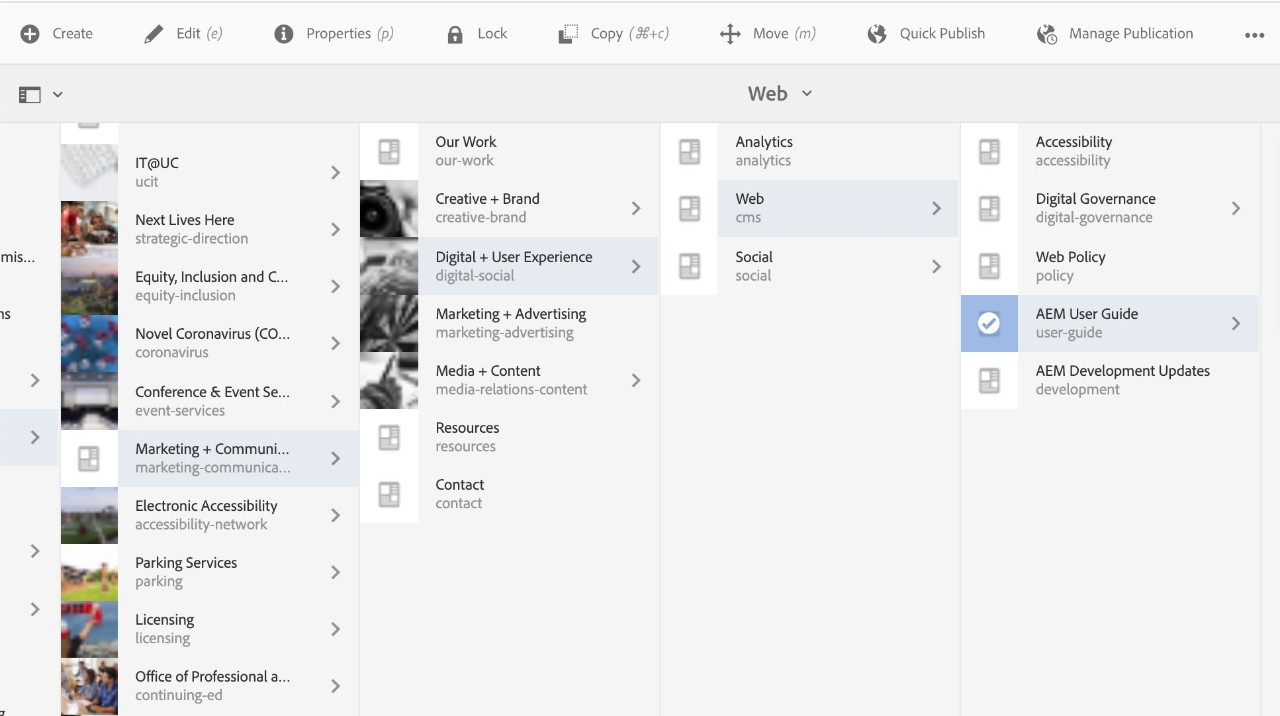This screenshot has height=716, width=1280.
Task: Deselect the checked AEM User Guide checkbox
Action: click(x=989, y=323)
